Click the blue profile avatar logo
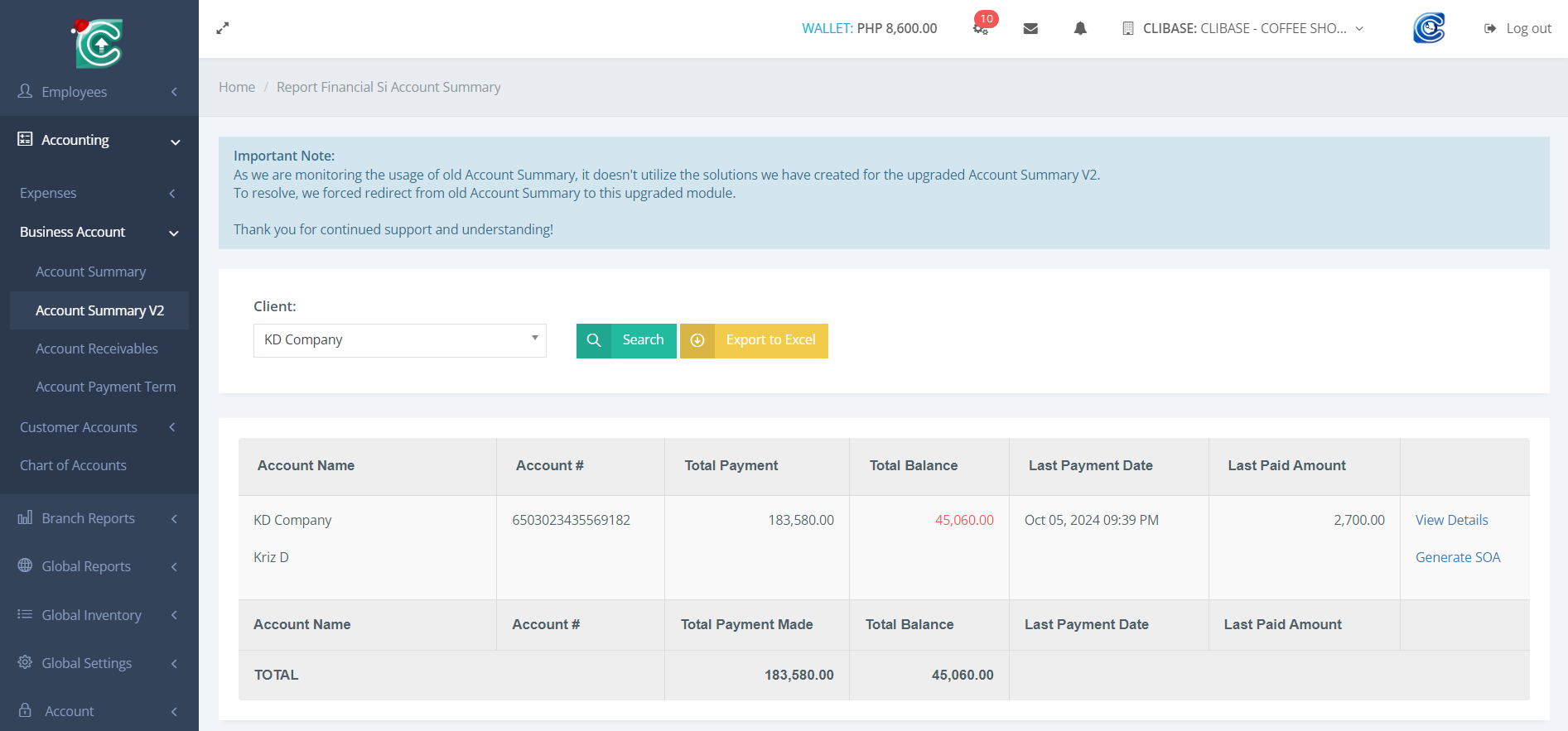The width and height of the screenshot is (1568, 731). pos(1429,28)
